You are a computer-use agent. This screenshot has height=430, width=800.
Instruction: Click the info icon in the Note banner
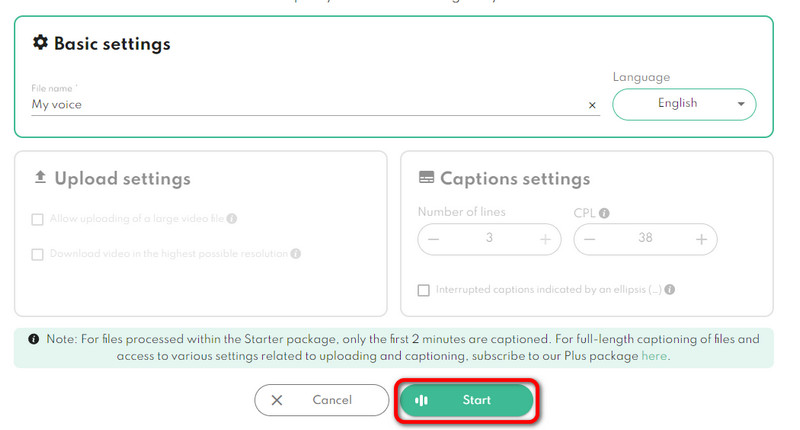34,339
